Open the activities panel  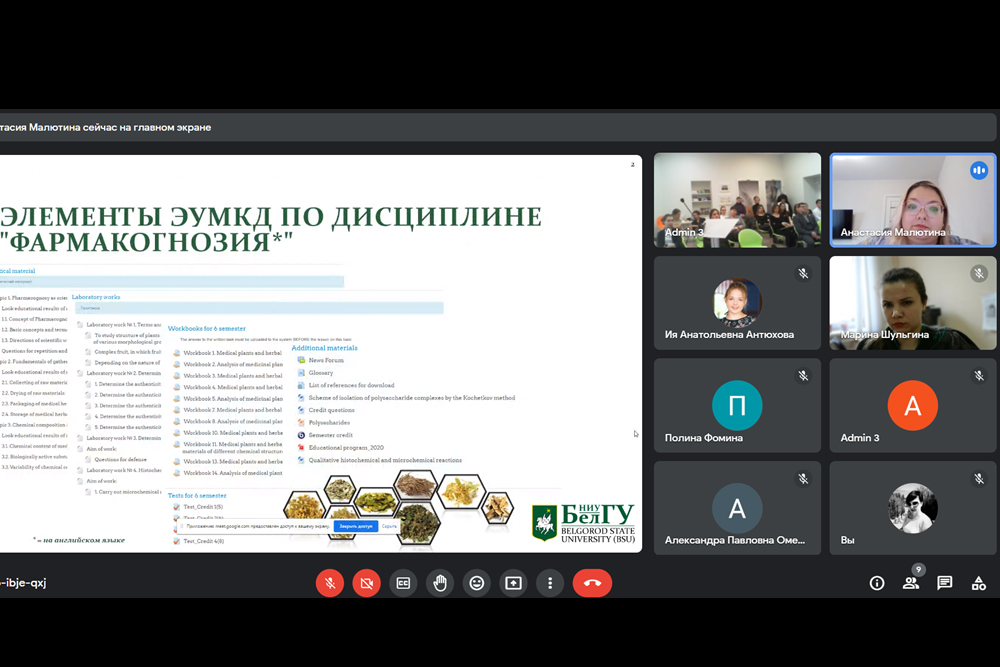pos(978,583)
